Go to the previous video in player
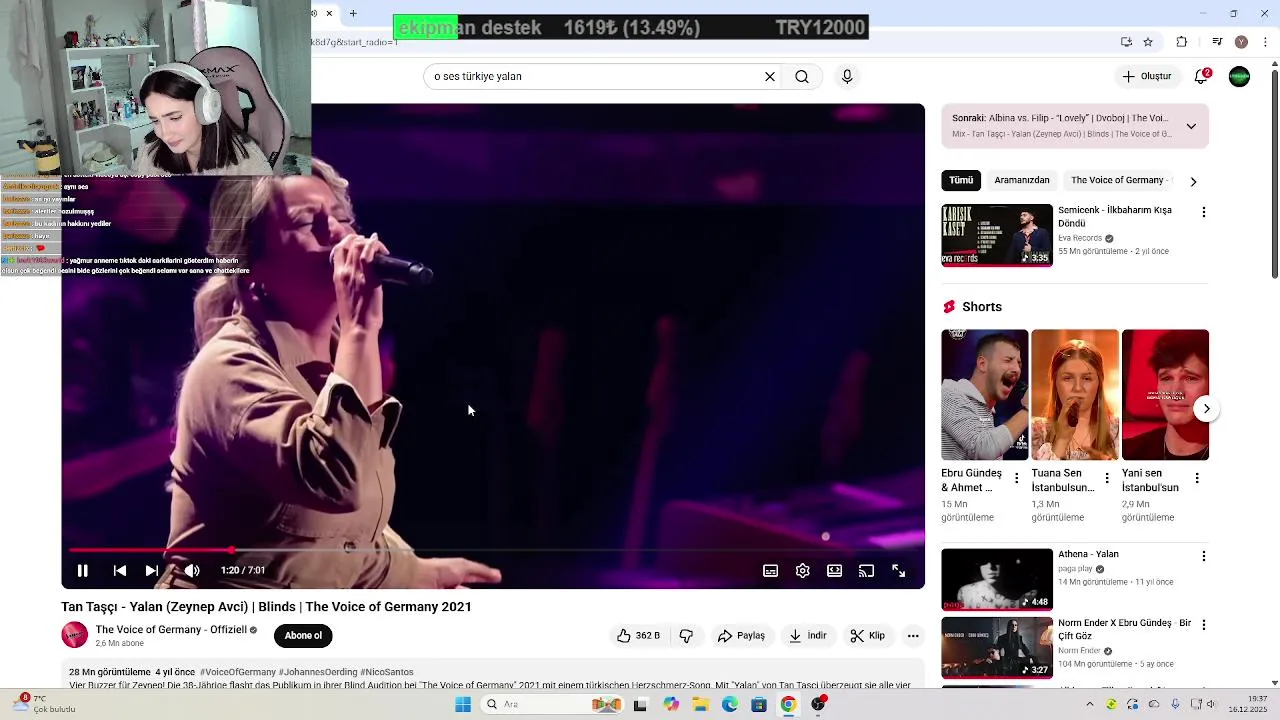This screenshot has height=720, width=1280. pyautogui.click(x=119, y=570)
